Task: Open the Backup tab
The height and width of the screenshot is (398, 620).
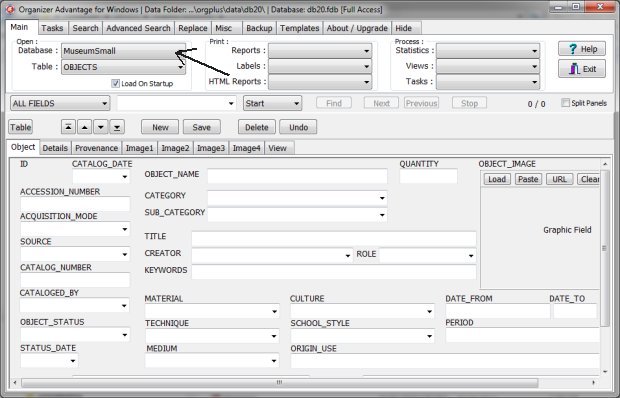Action: 259,28
